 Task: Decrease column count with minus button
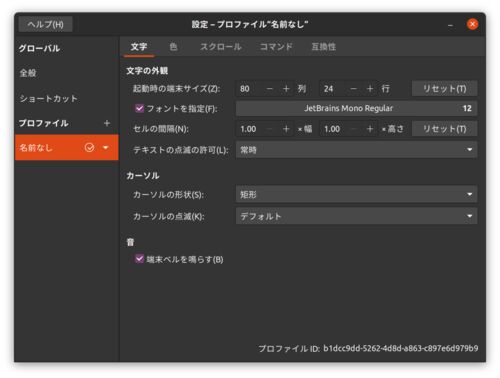tap(270, 89)
